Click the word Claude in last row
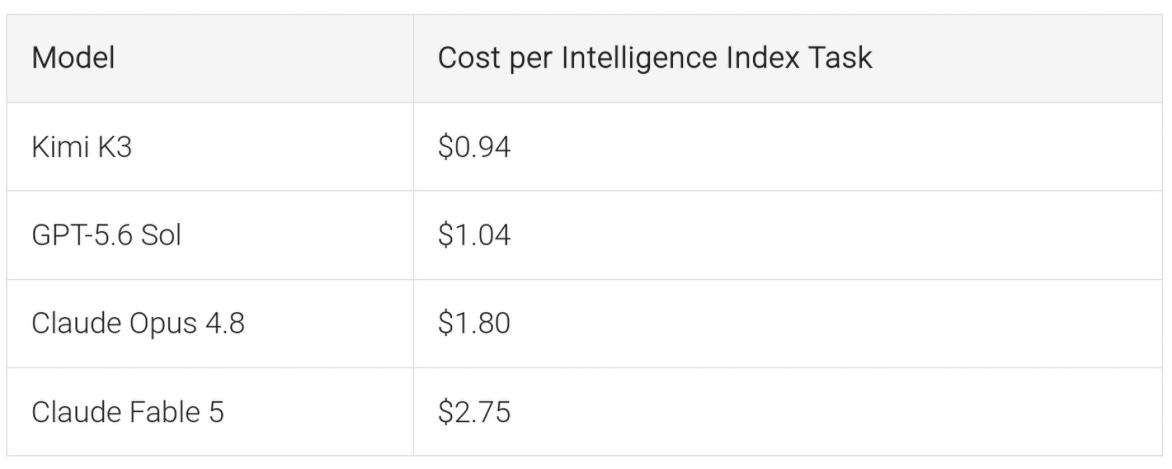1172x469 pixels. coord(76,411)
